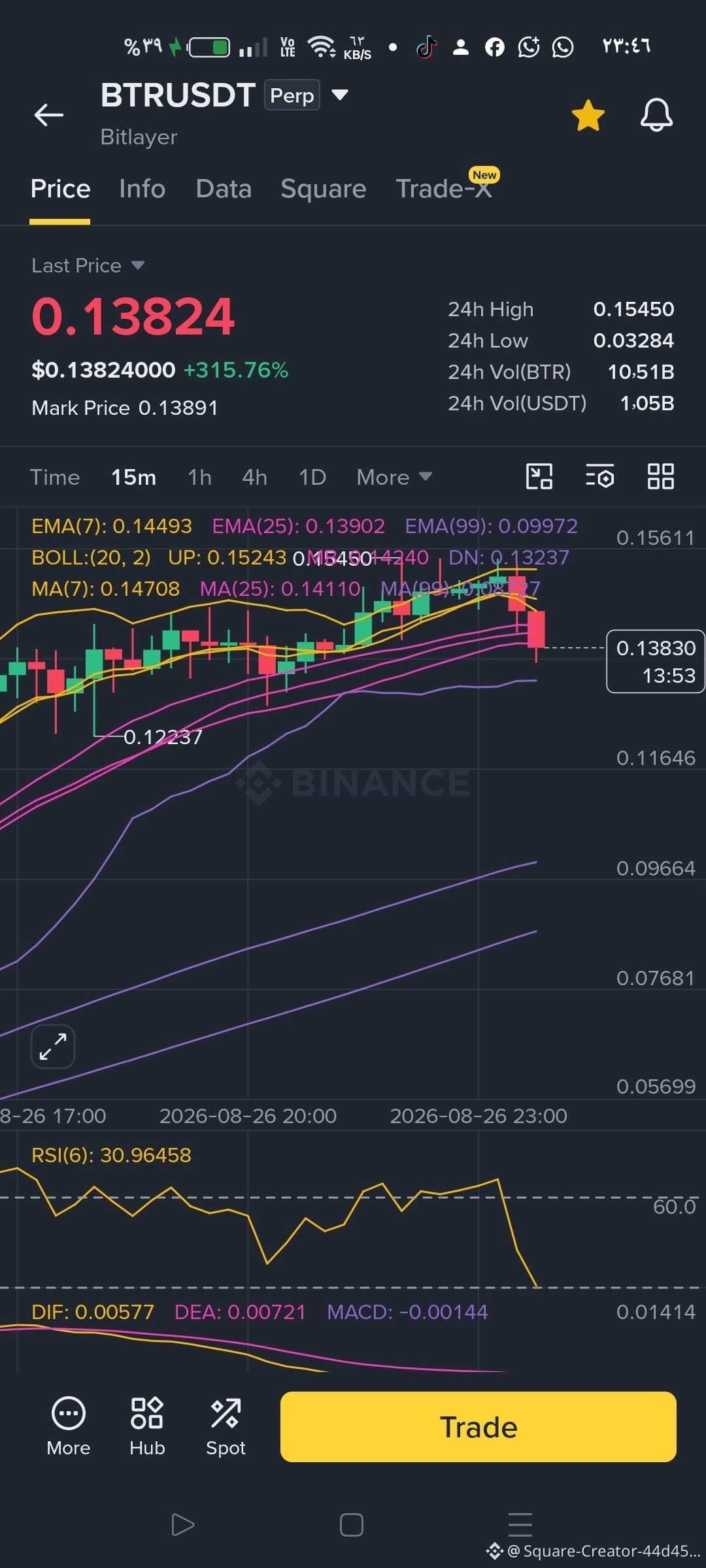Switch to the Price tab

tap(60, 189)
